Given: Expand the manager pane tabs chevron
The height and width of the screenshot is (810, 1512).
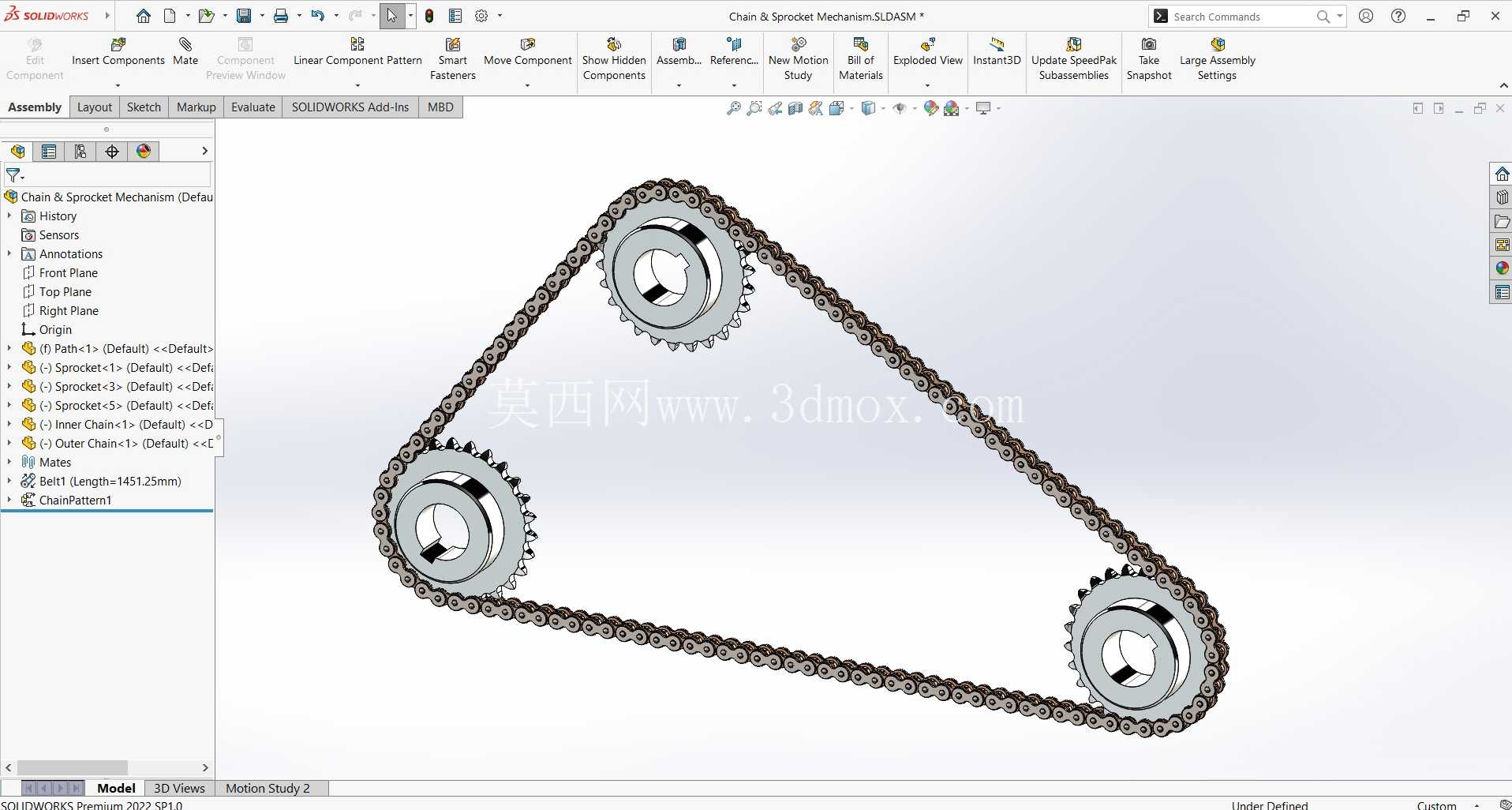Looking at the screenshot, I should (204, 151).
